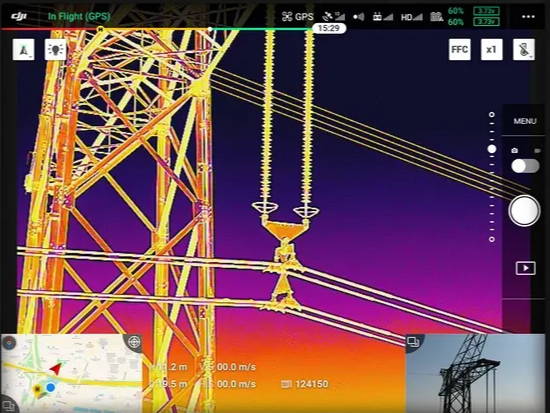Open the three-dot general settings menu
This screenshot has height=413, width=550.
(x=528, y=16)
